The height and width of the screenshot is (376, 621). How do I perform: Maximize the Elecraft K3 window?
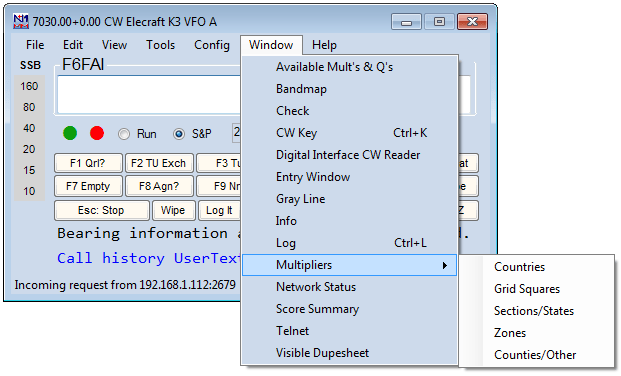pyautogui.click(x=439, y=22)
